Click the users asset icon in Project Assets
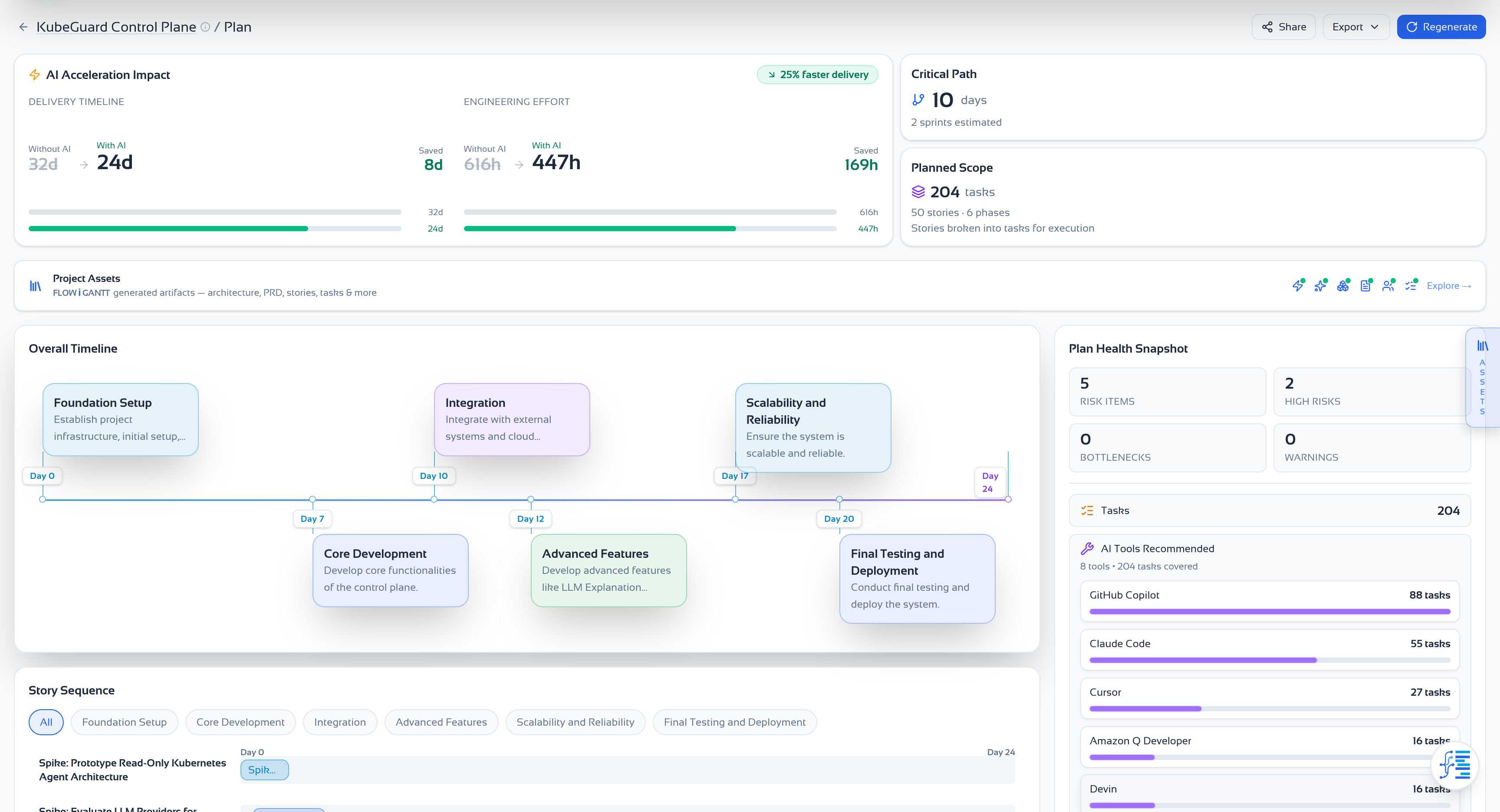This screenshot has width=1500, height=812. tap(1388, 285)
